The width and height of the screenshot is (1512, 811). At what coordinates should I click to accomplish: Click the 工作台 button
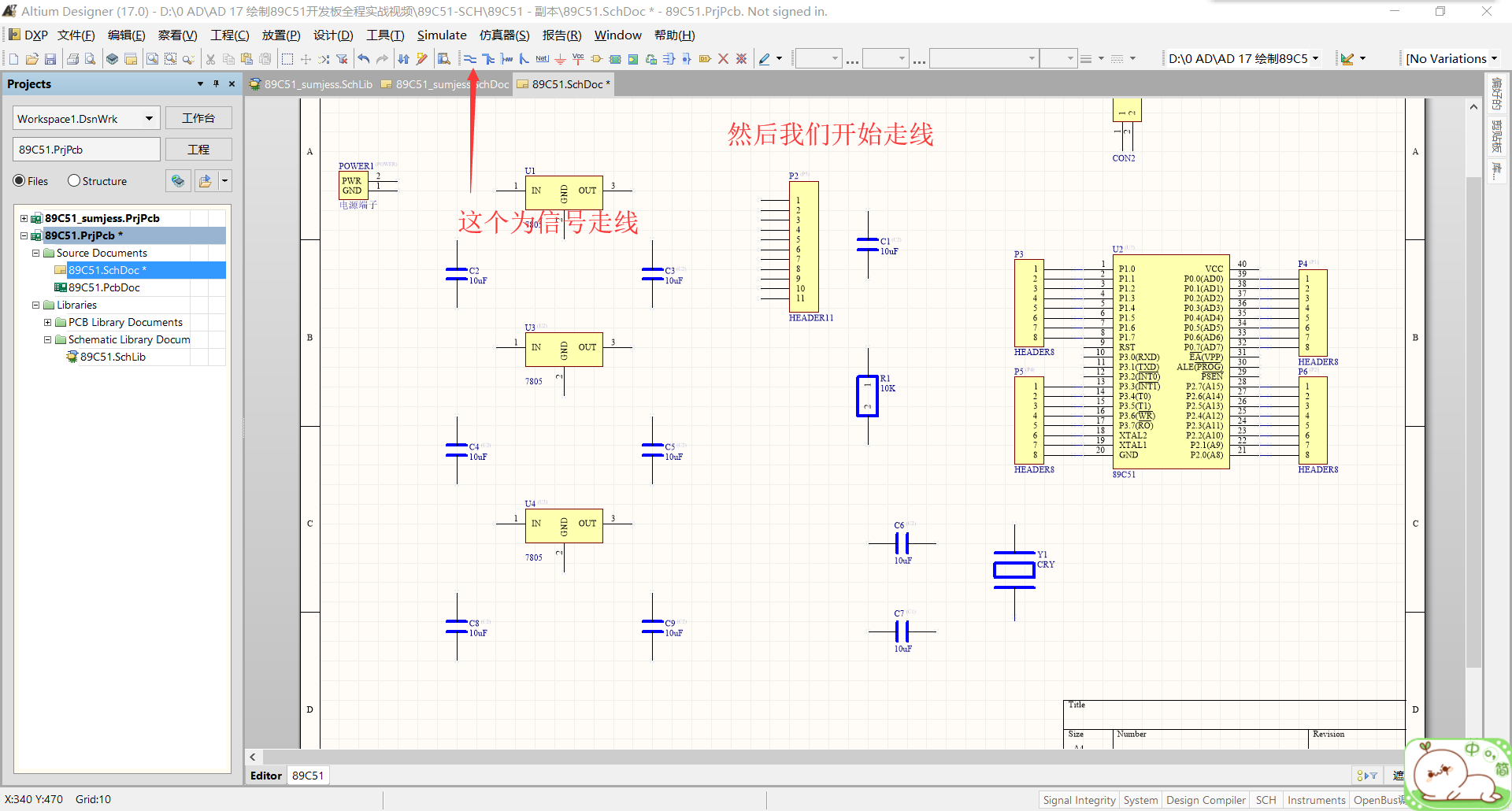pyautogui.click(x=198, y=118)
